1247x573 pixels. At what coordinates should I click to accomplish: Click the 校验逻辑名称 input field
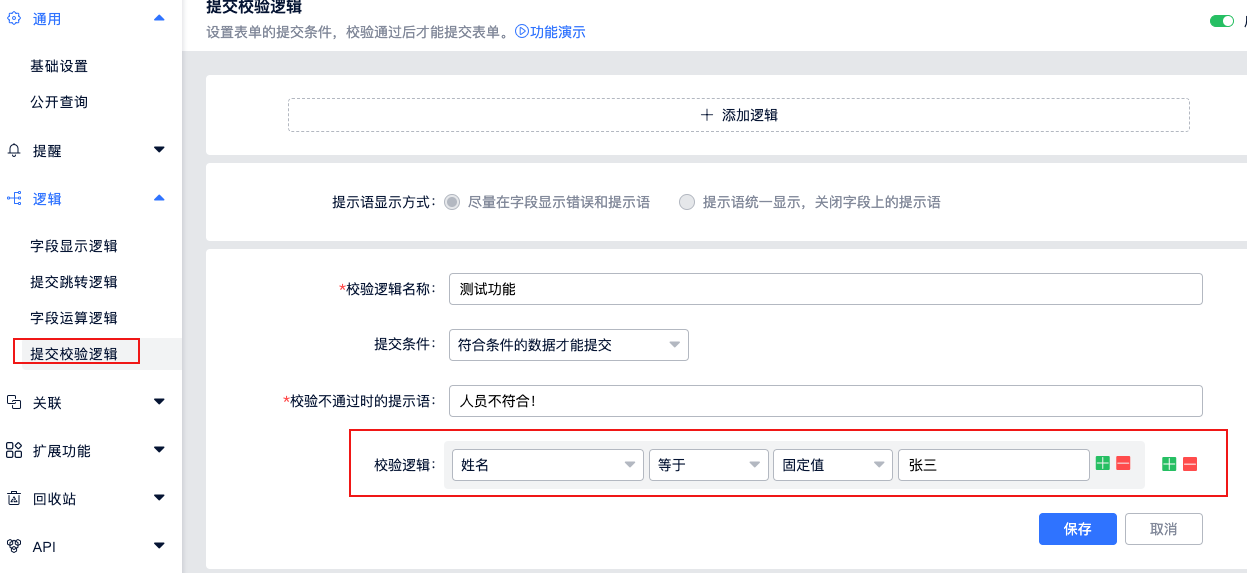coord(825,289)
